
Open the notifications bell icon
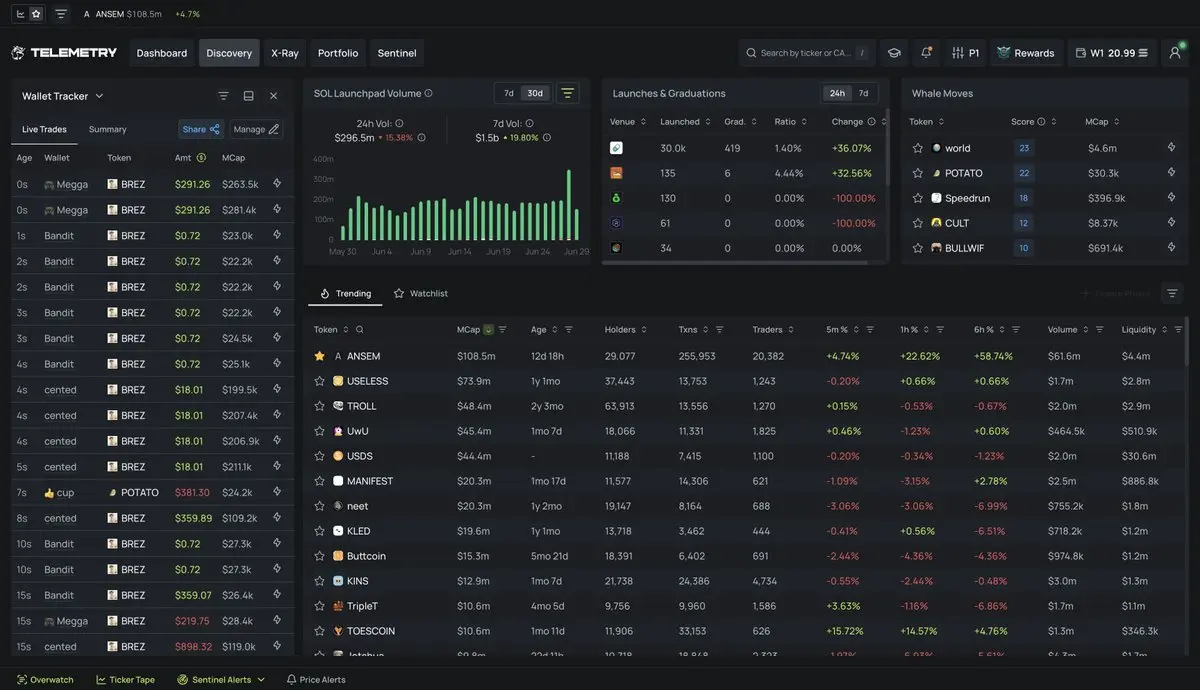[x=926, y=53]
